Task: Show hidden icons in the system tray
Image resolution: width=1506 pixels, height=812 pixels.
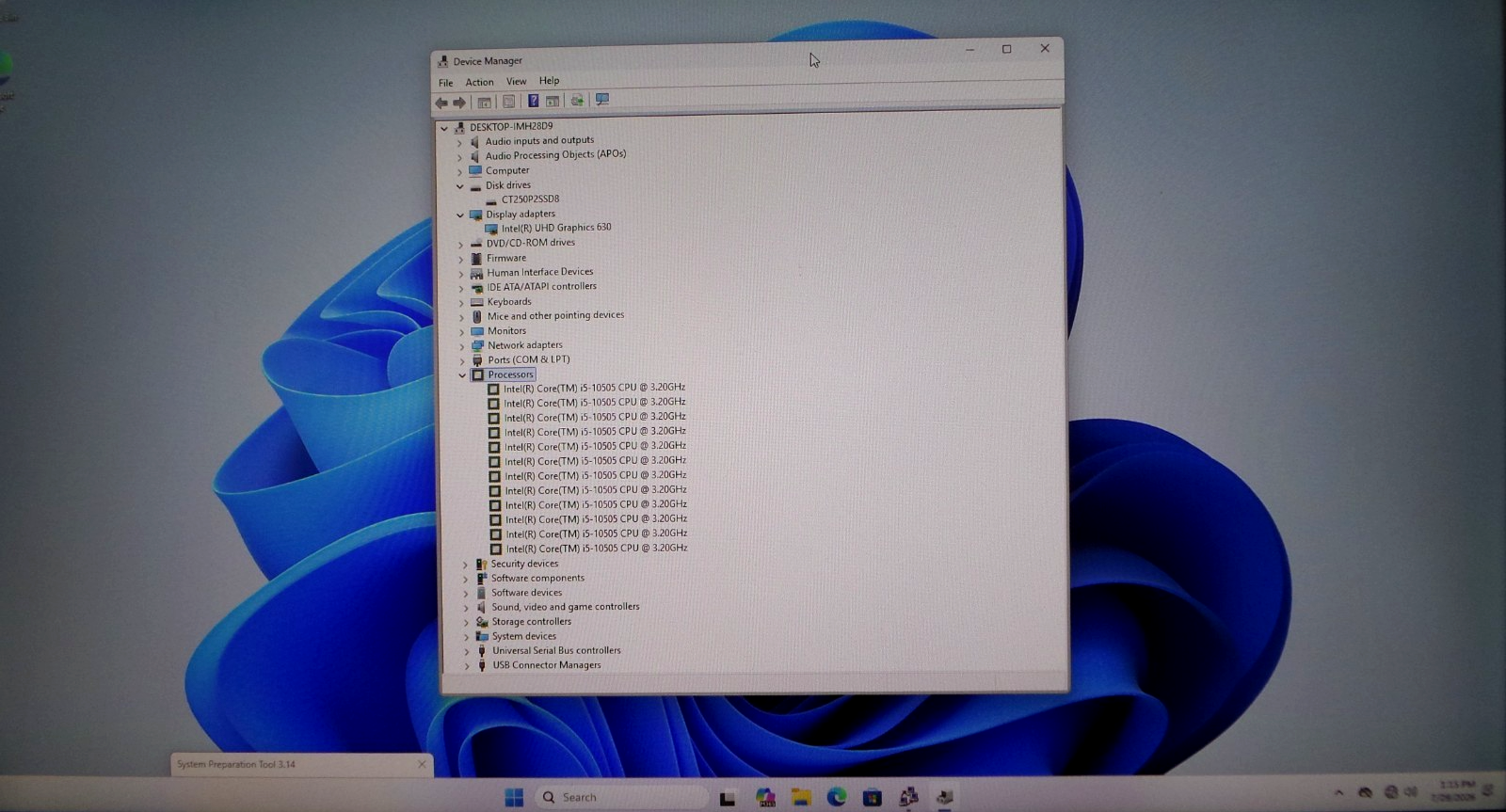Action: (x=1338, y=793)
